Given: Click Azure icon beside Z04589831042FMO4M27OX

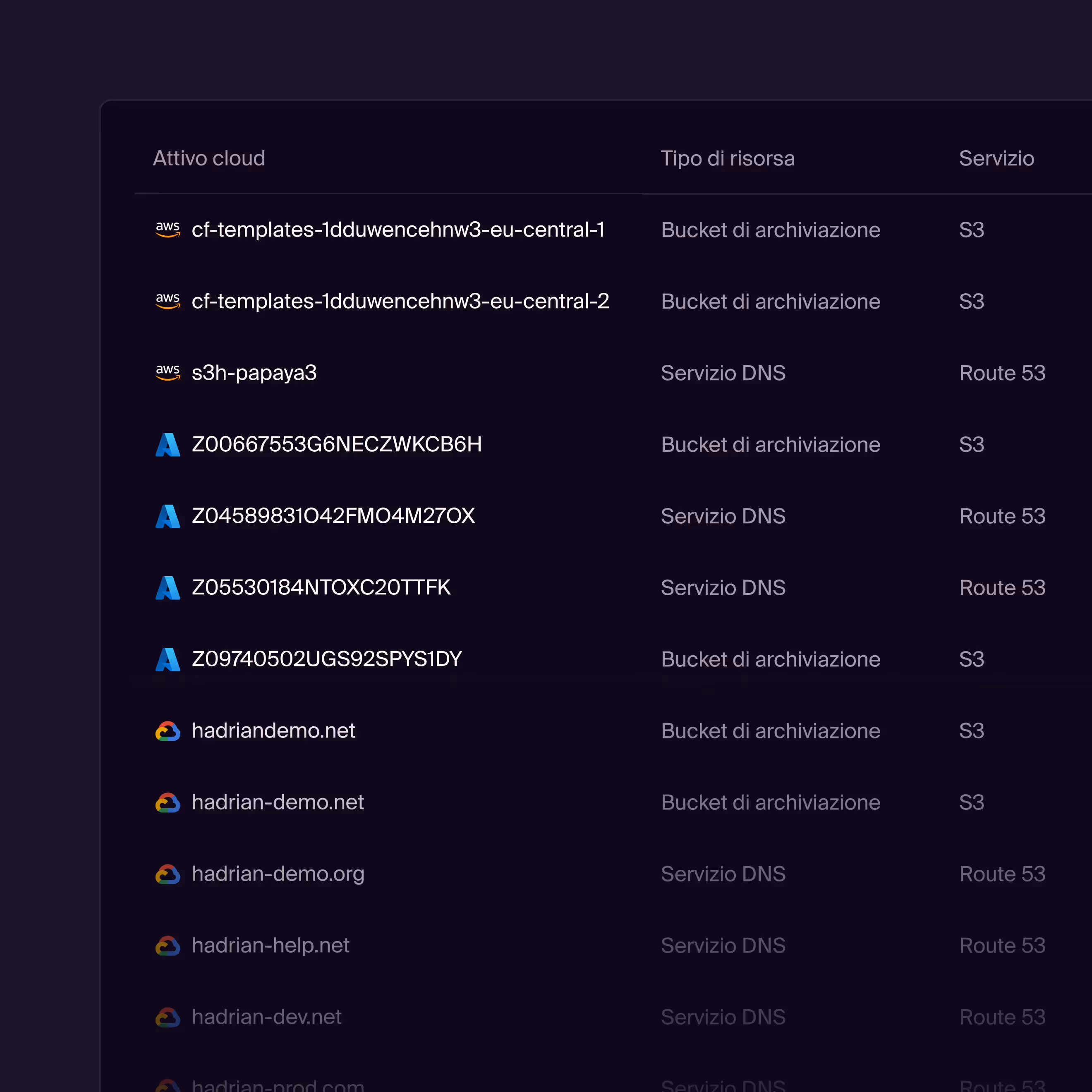Looking at the screenshot, I should 168,516.
